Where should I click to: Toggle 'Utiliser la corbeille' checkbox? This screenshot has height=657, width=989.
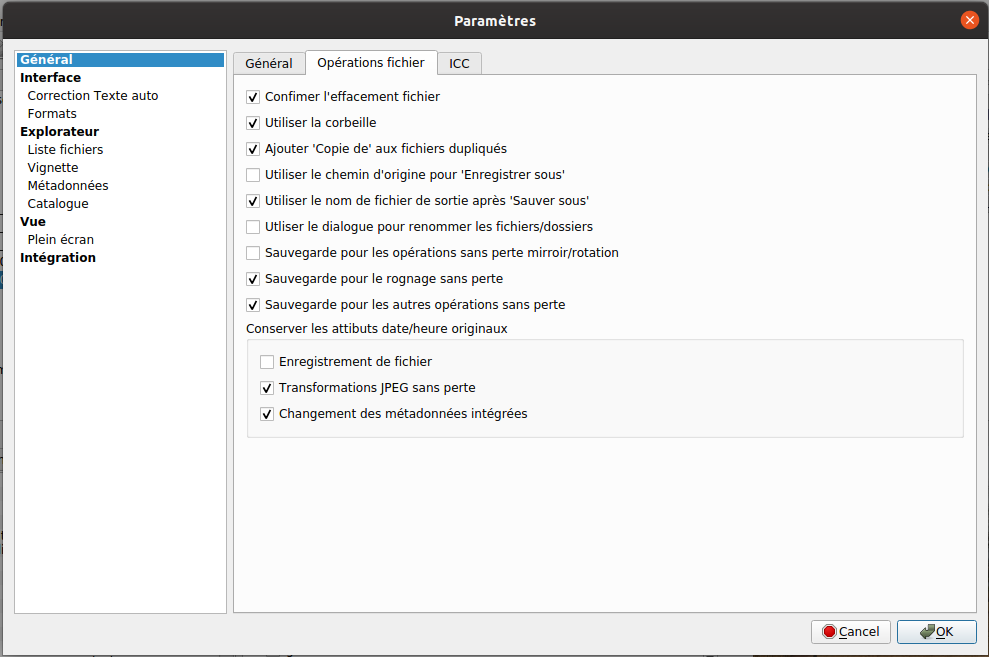[253, 123]
